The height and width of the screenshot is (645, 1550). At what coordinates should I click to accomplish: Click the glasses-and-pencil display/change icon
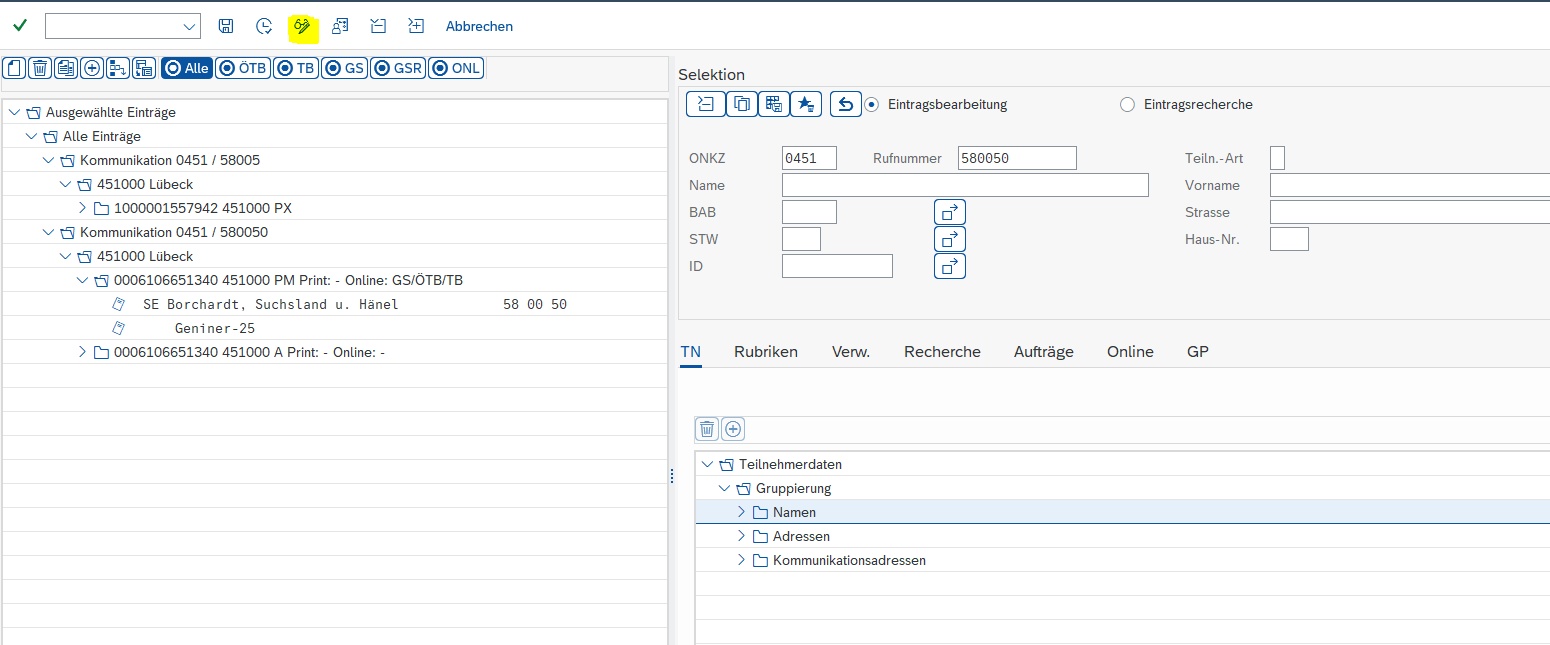(x=302, y=26)
